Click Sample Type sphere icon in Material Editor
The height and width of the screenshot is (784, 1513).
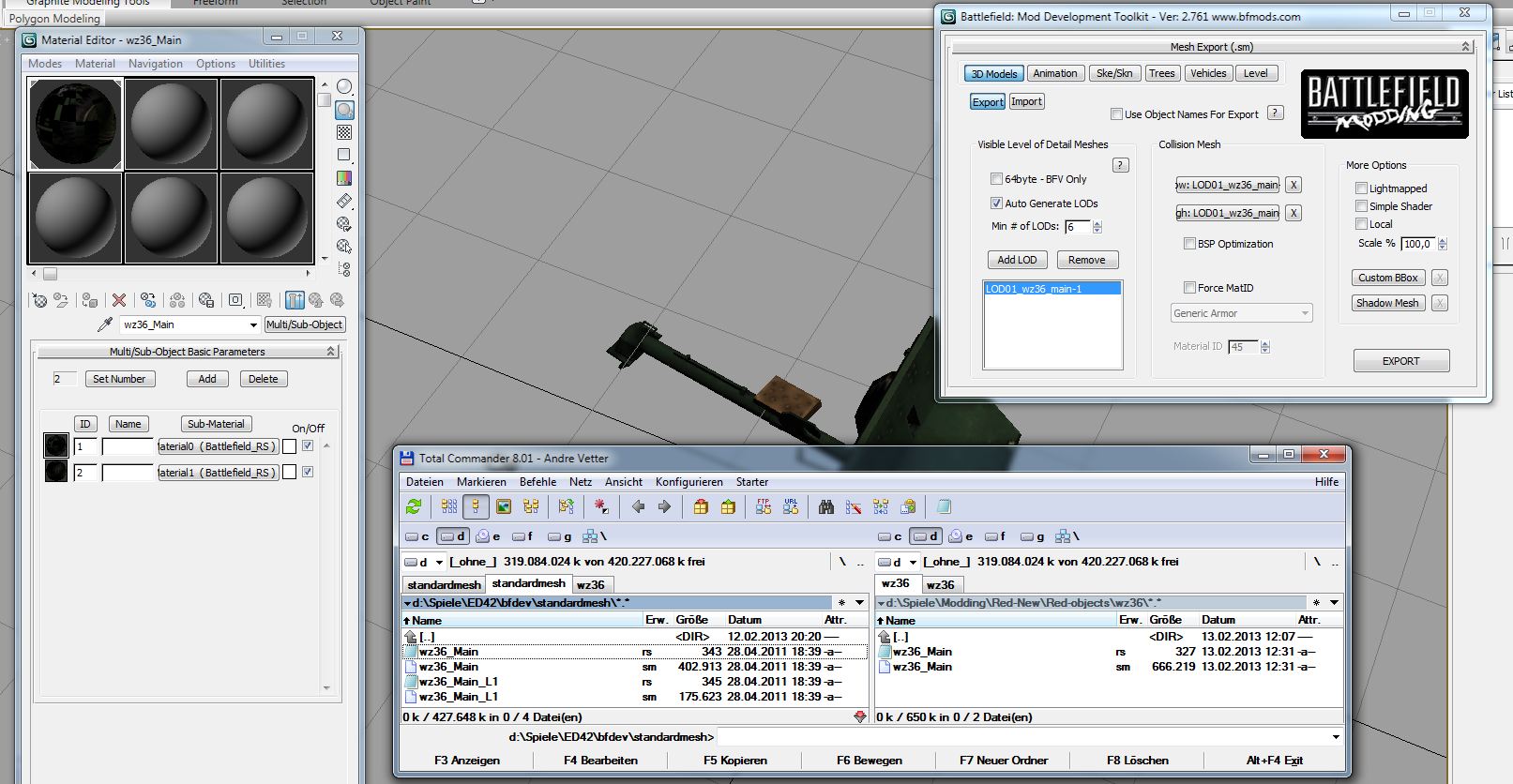344,87
